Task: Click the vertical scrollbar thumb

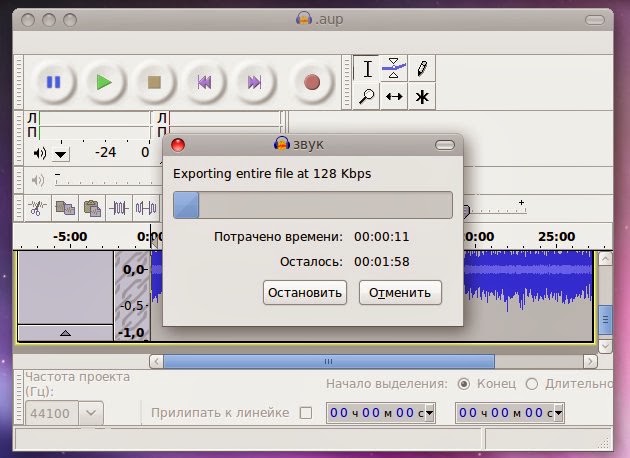Action: pos(605,320)
